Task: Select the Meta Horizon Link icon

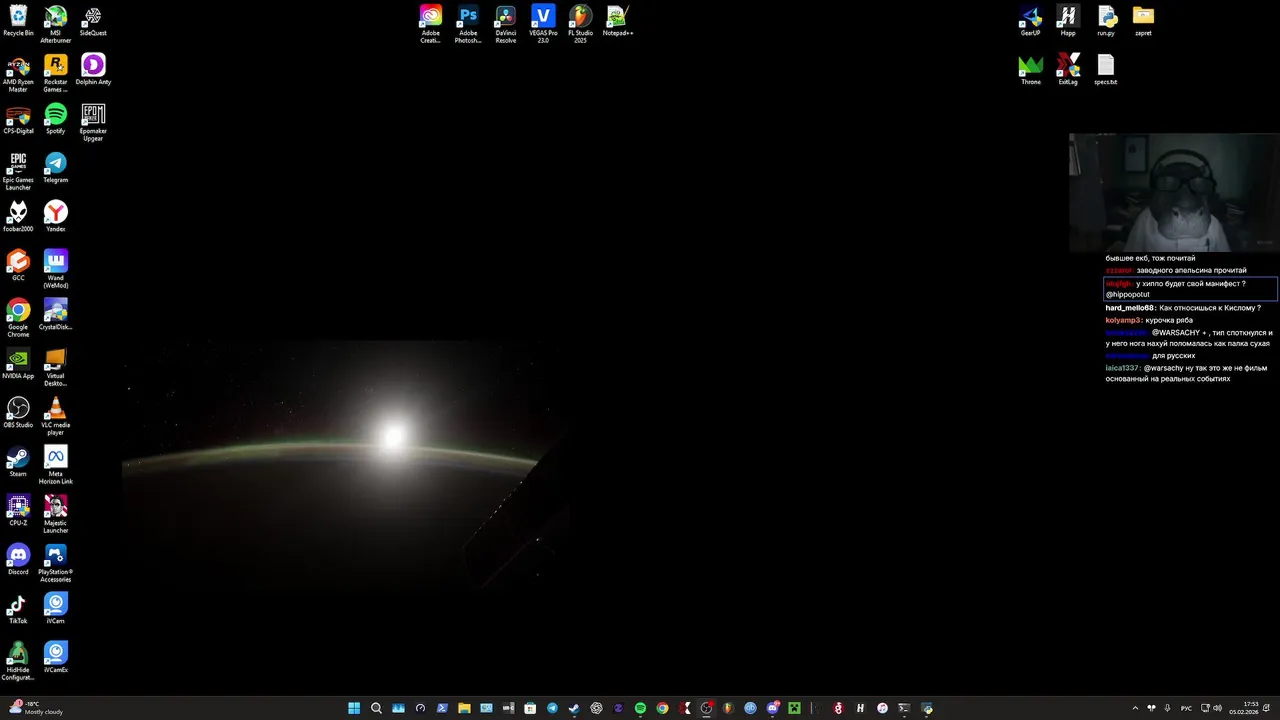Action: (56, 466)
